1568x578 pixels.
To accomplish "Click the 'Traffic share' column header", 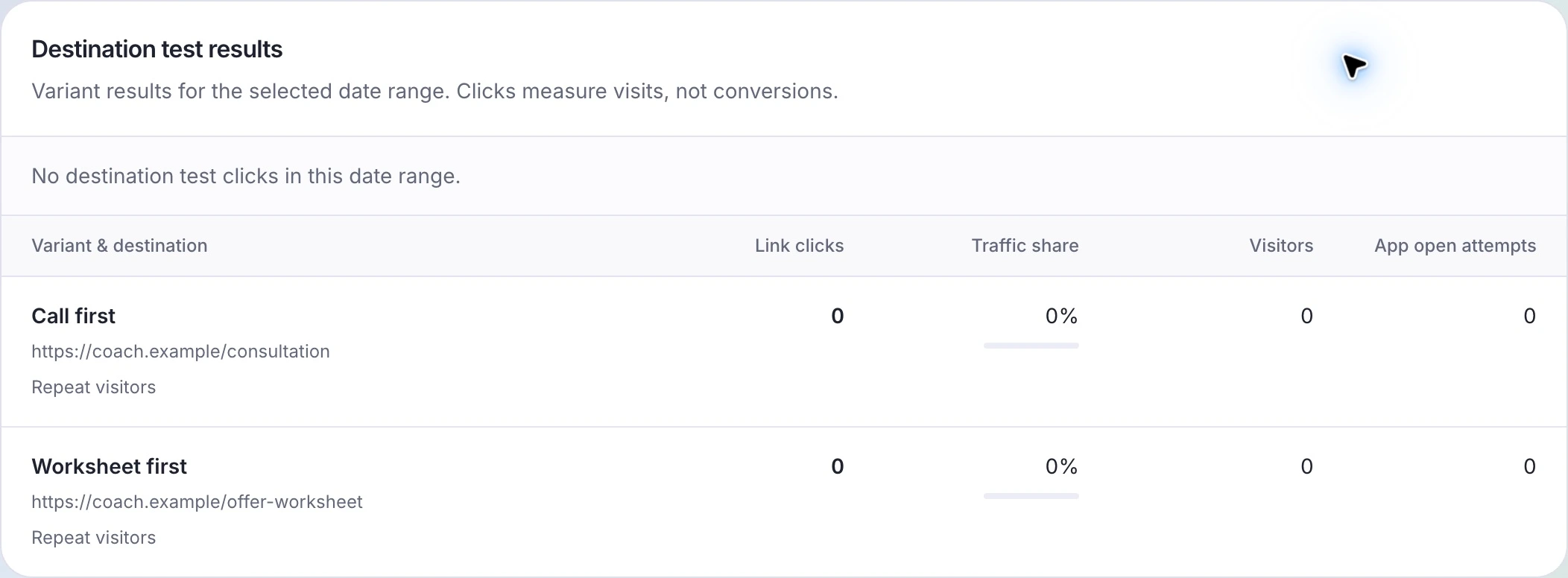I will [x=1025, y=246].
